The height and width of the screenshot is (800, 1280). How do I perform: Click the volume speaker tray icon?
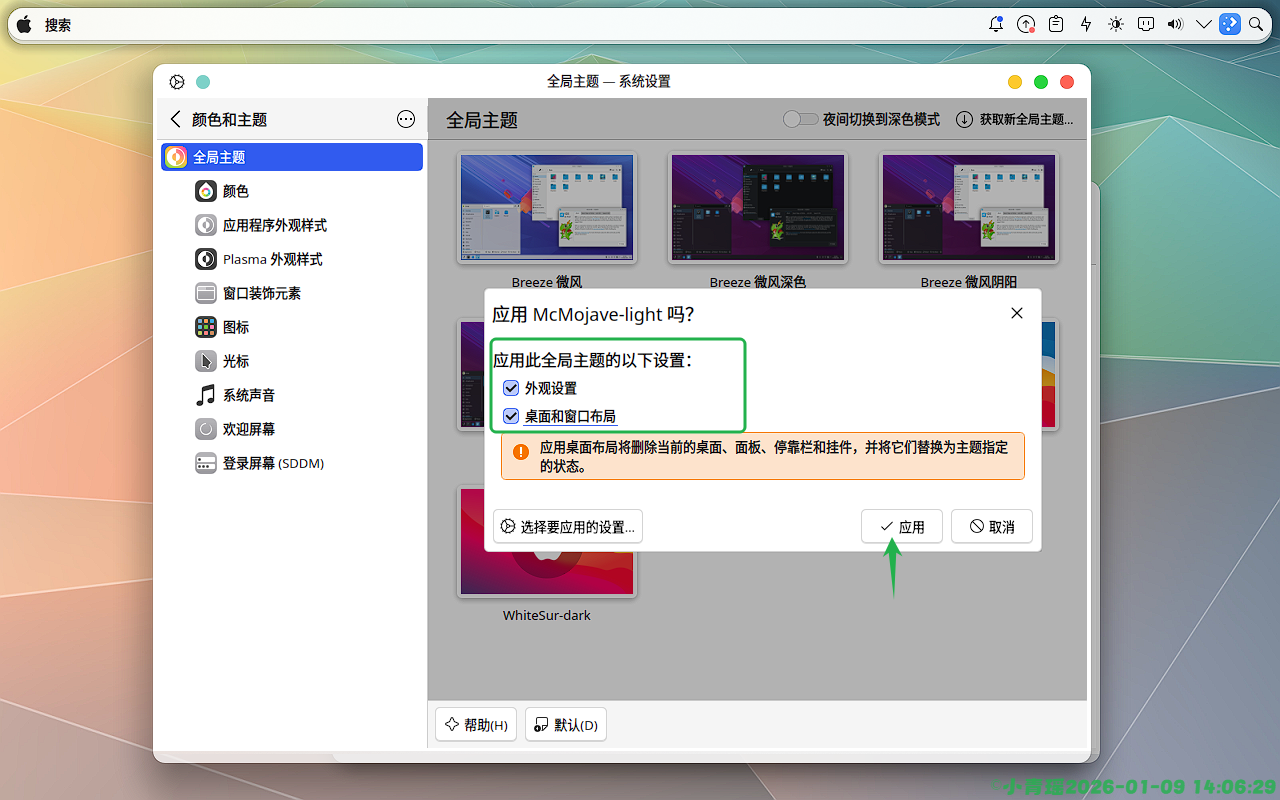pos(1175,24)
